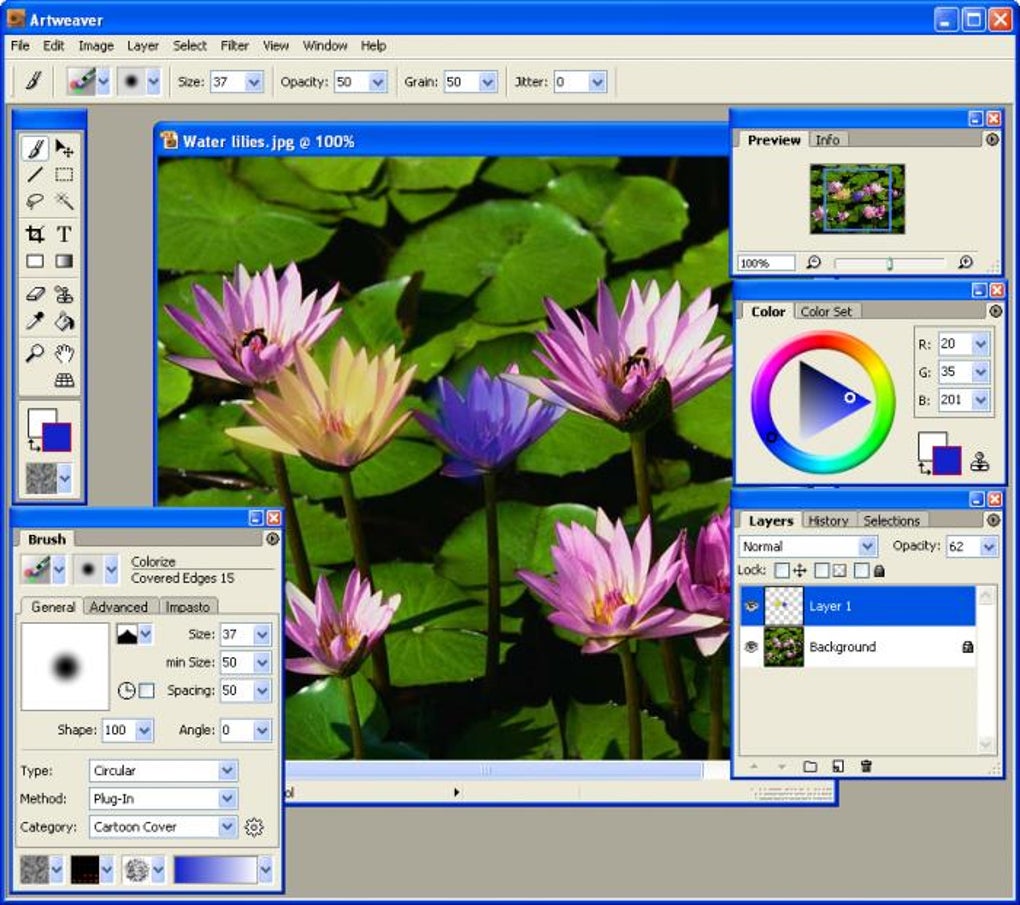Toggle the spacing checkbox beside clock icon
1020x905 pixels.
pyautogui.click(x=148, y=690)
